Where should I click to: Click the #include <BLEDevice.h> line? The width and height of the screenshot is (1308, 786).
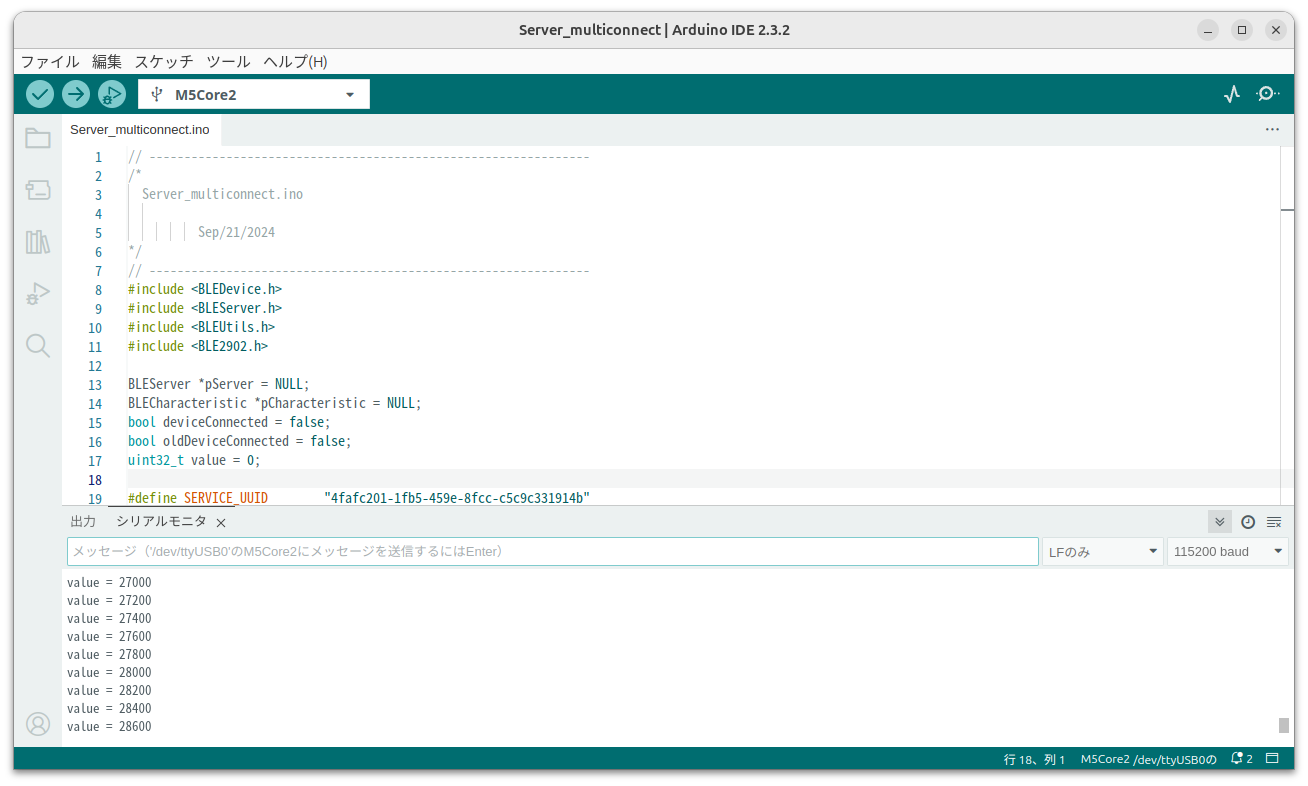205,289
